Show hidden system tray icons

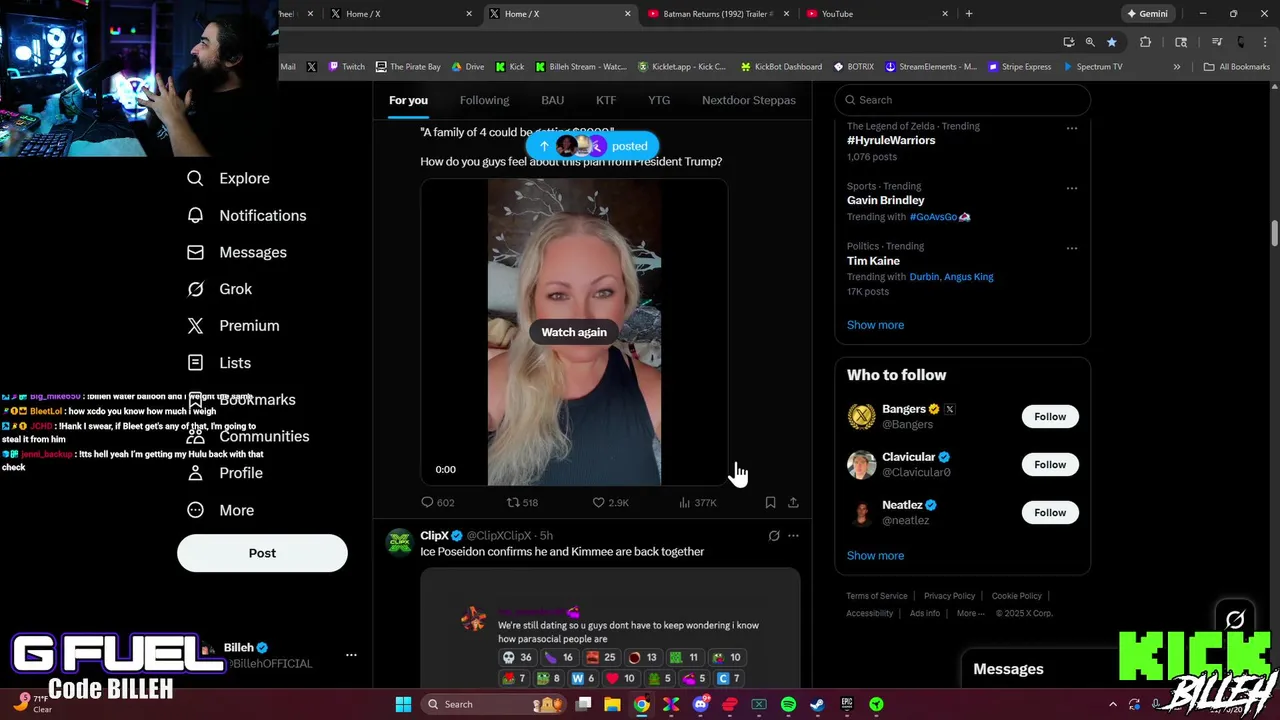tap(1113, 704)
